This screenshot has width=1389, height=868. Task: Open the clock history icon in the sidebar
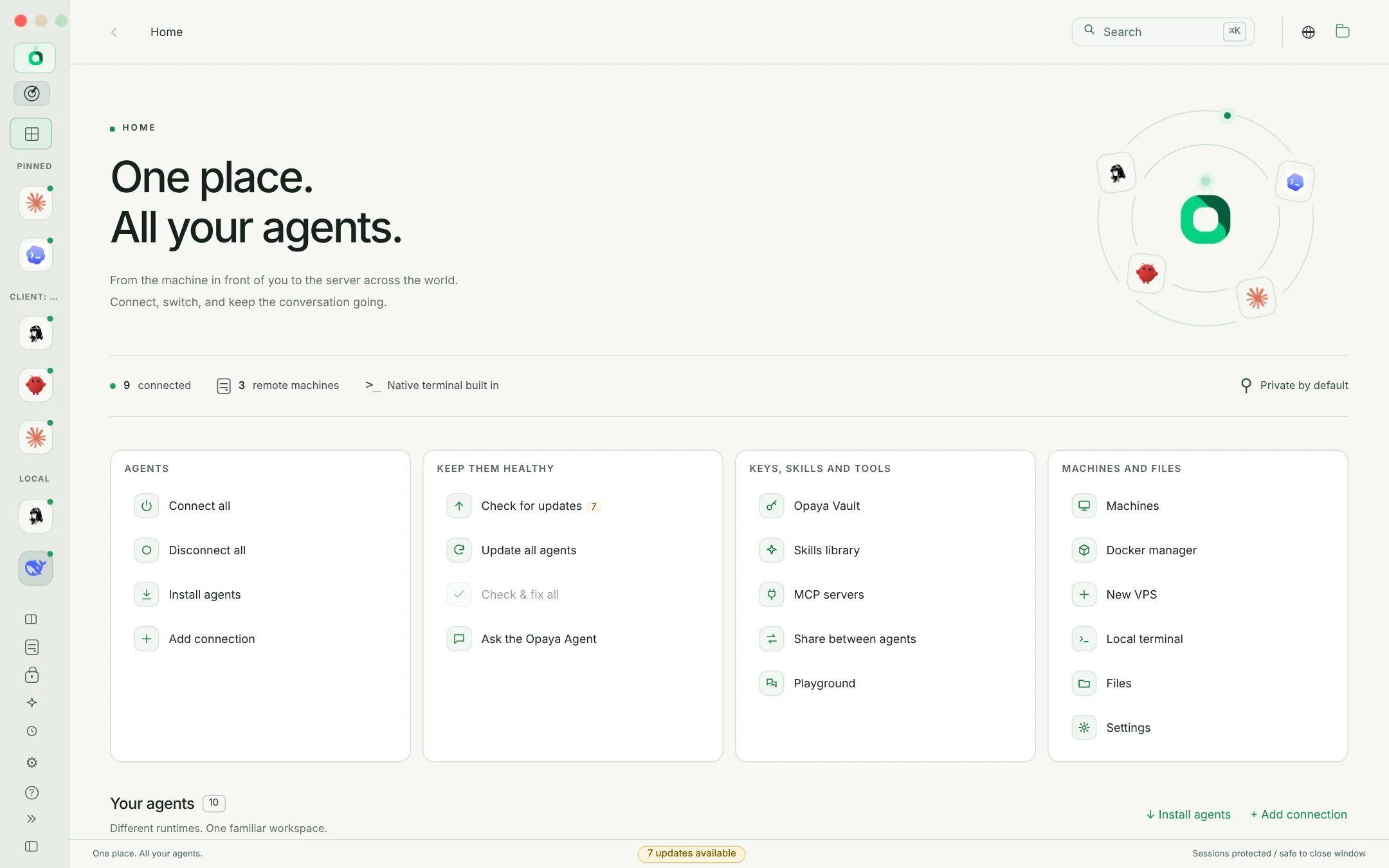[x=32, y=731]
